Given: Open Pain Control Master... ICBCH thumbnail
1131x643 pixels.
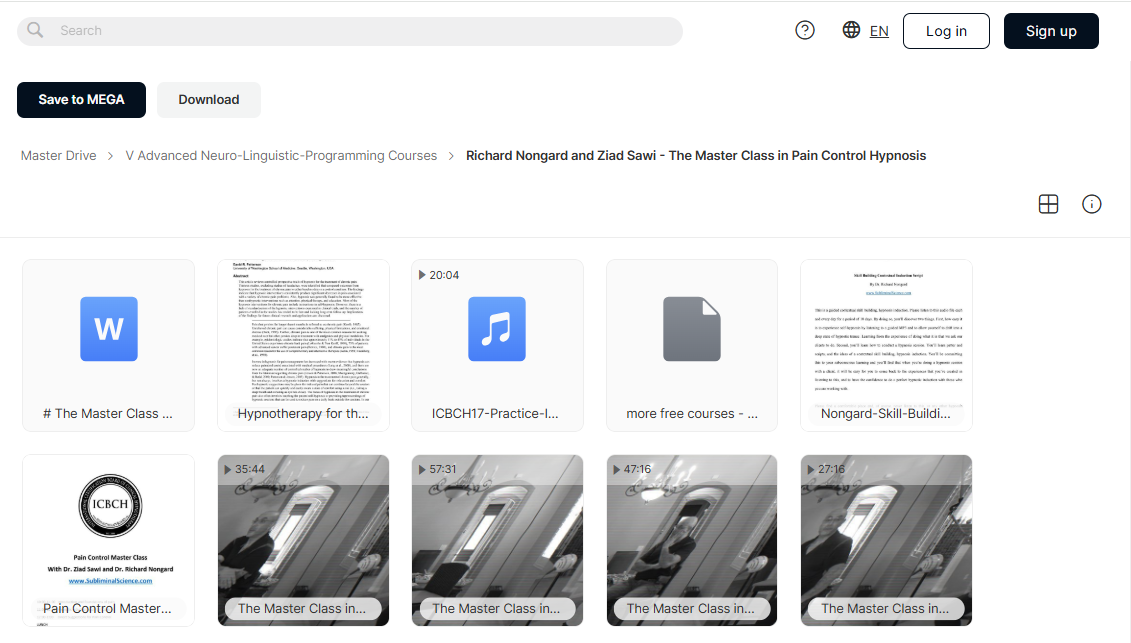Looking at the screenshot, I should tap(108, 540).
